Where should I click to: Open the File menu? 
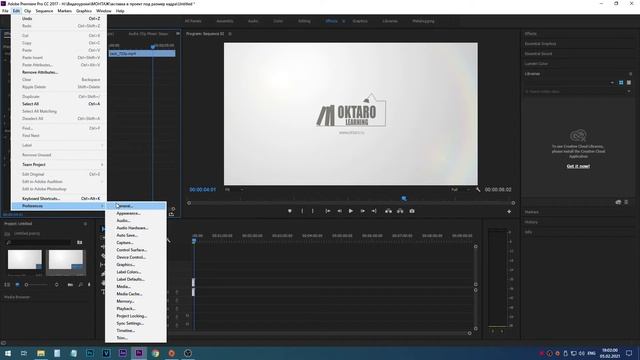(5, 11)
